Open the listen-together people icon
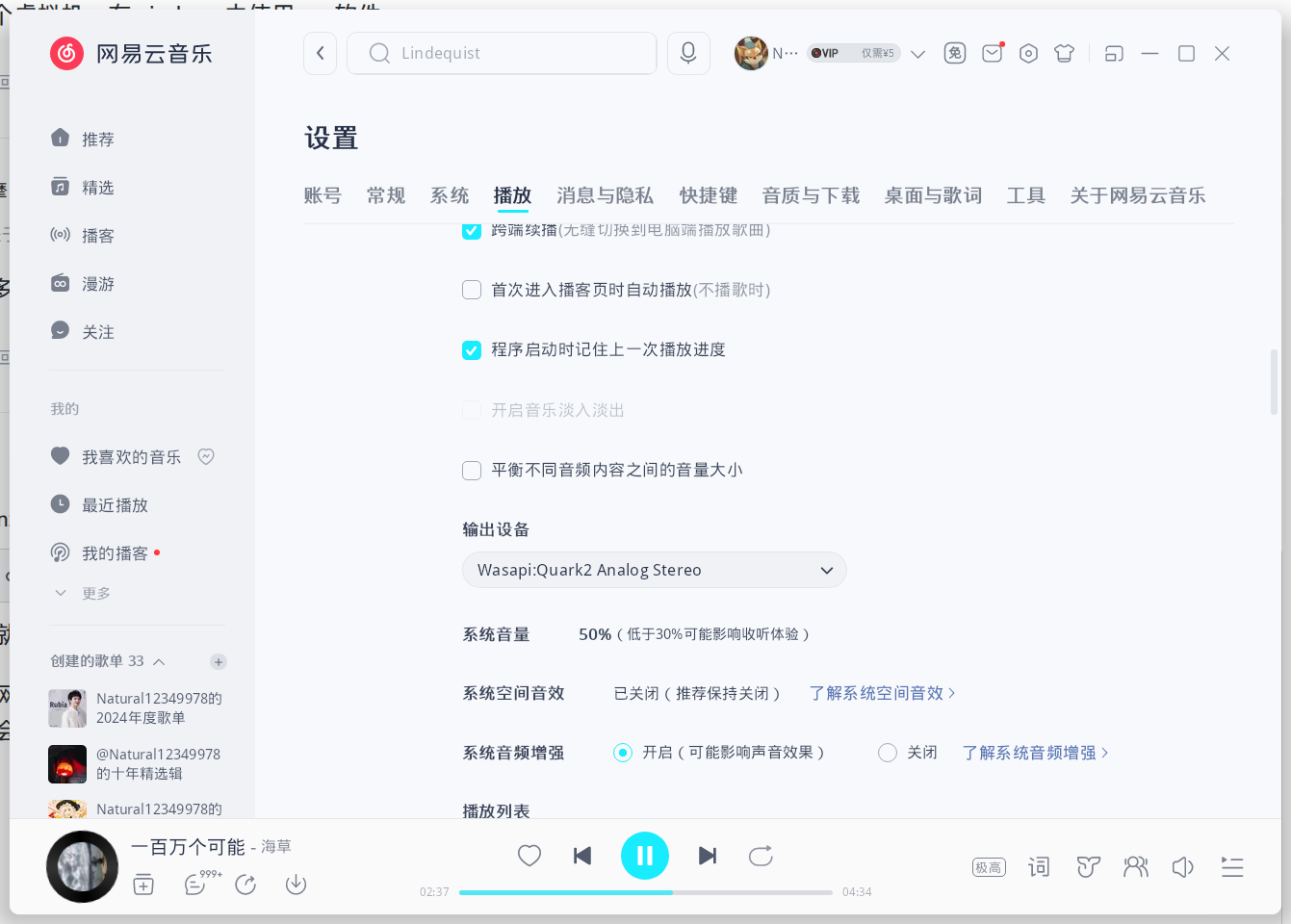The image size is (1291, 924). (1136, 867)
